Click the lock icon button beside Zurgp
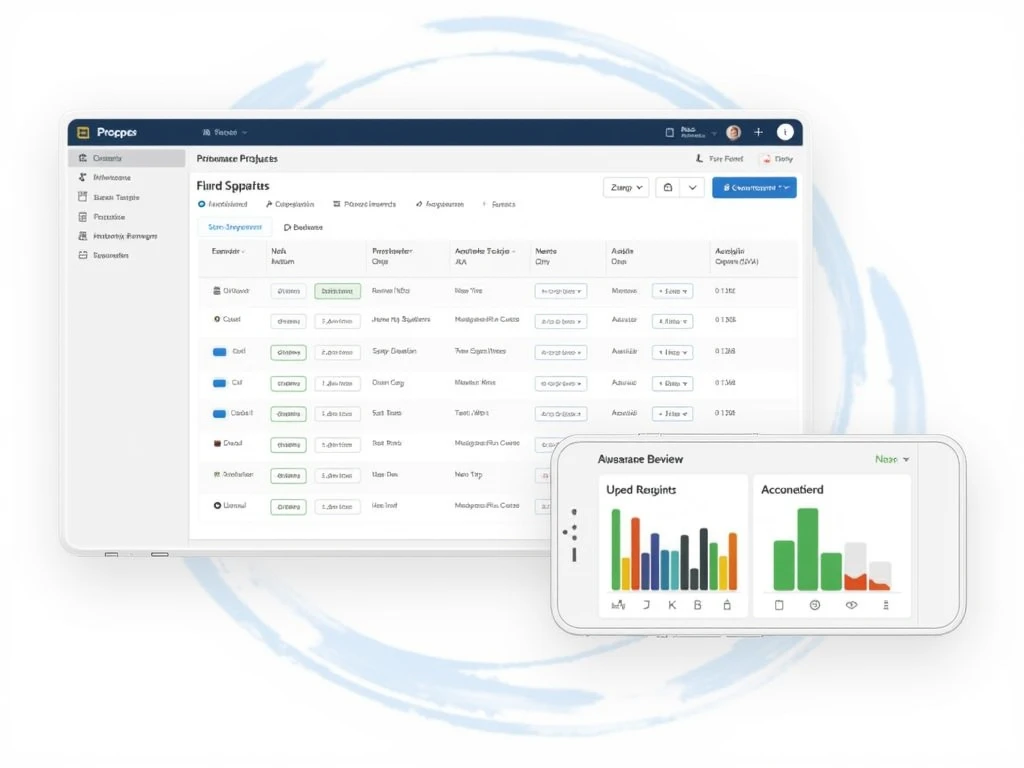The image size is (1024, 768). [x=667, y=187]
